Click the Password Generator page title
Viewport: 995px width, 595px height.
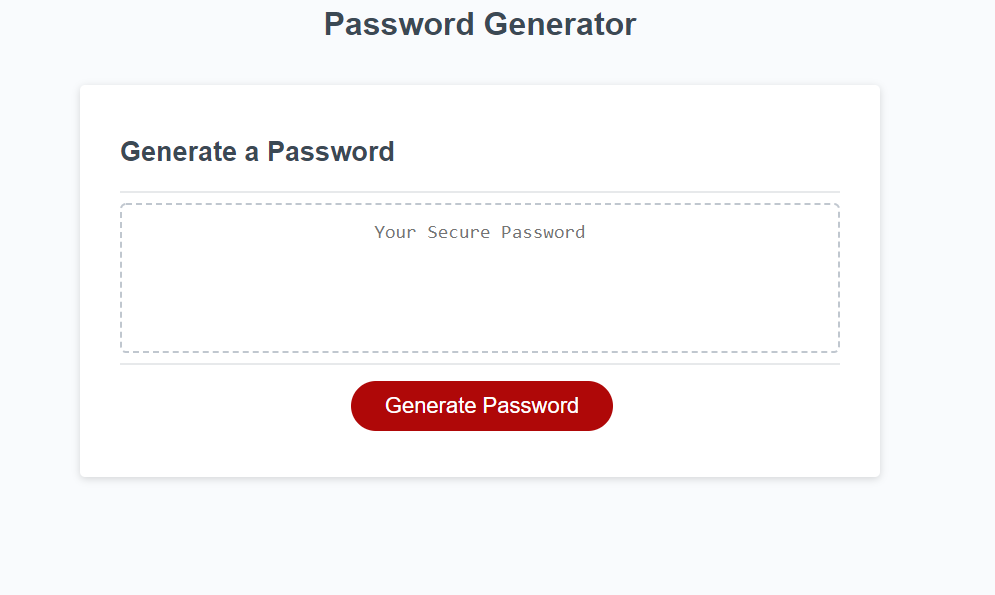pos(479,24)
